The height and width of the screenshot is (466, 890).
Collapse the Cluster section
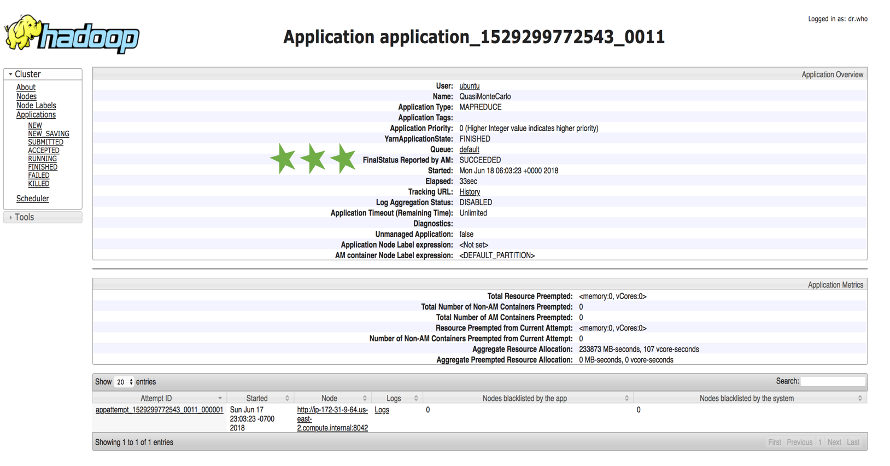point(43,74)
